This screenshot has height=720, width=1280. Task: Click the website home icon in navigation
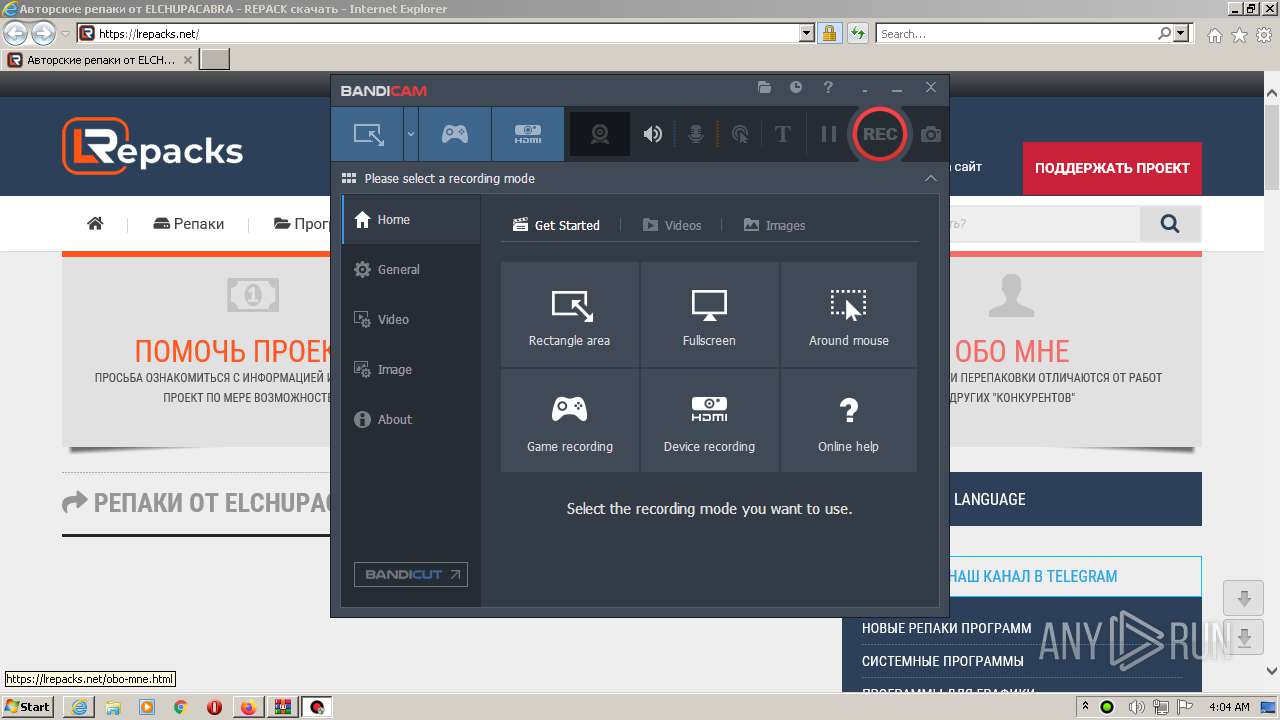pos(95,223)
